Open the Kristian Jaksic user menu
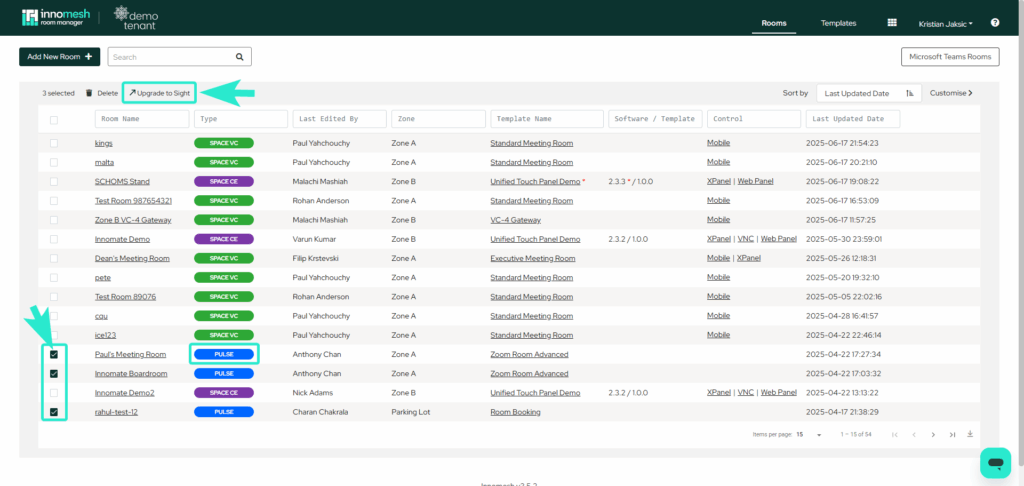The height and width of the screenshot is (486, 1024). (x=946, y=23)
